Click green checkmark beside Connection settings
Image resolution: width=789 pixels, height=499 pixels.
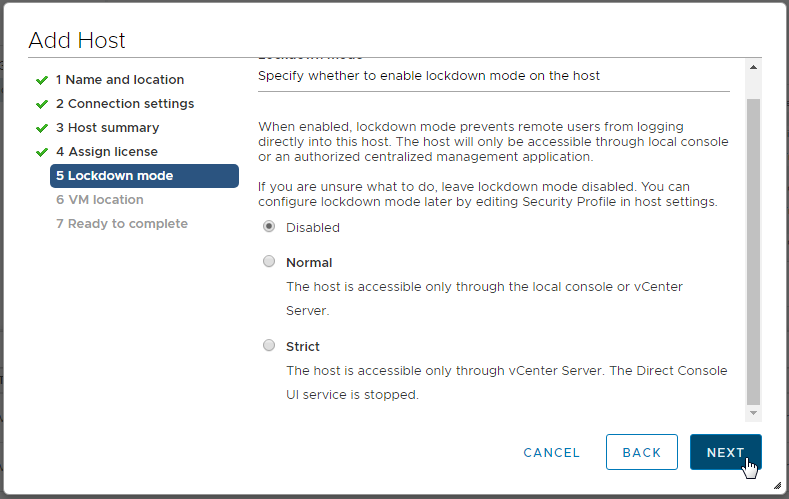(42, 104)
